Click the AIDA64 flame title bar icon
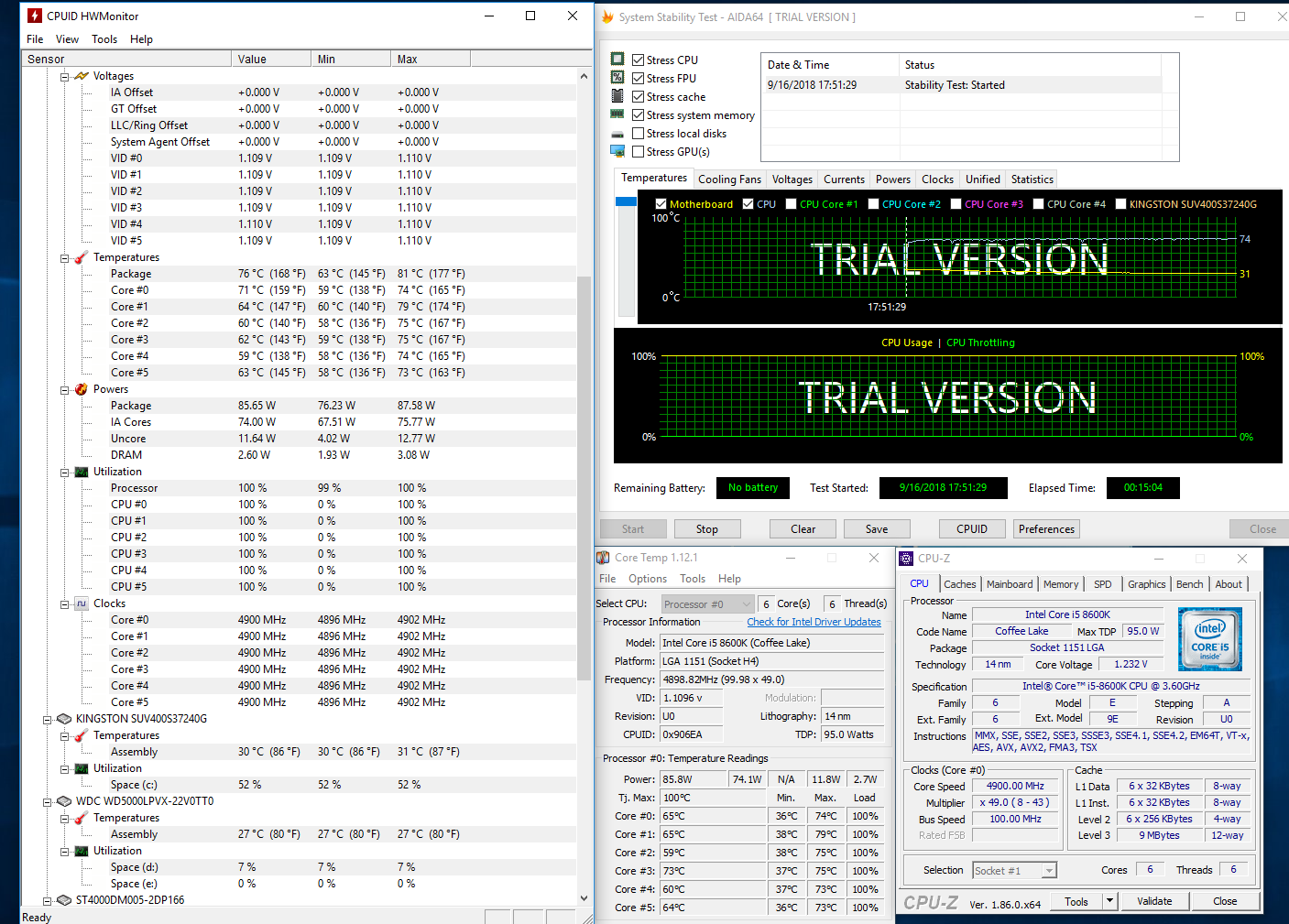The height and width of the screenshot is (924, 1289). coord(607,16)
